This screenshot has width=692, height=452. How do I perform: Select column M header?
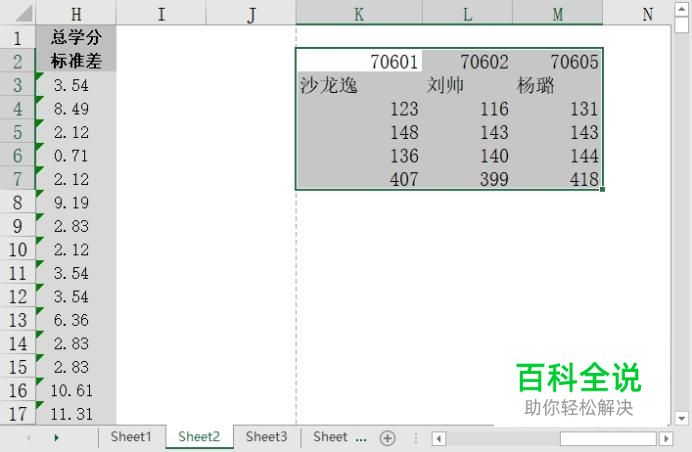[557, 13]
